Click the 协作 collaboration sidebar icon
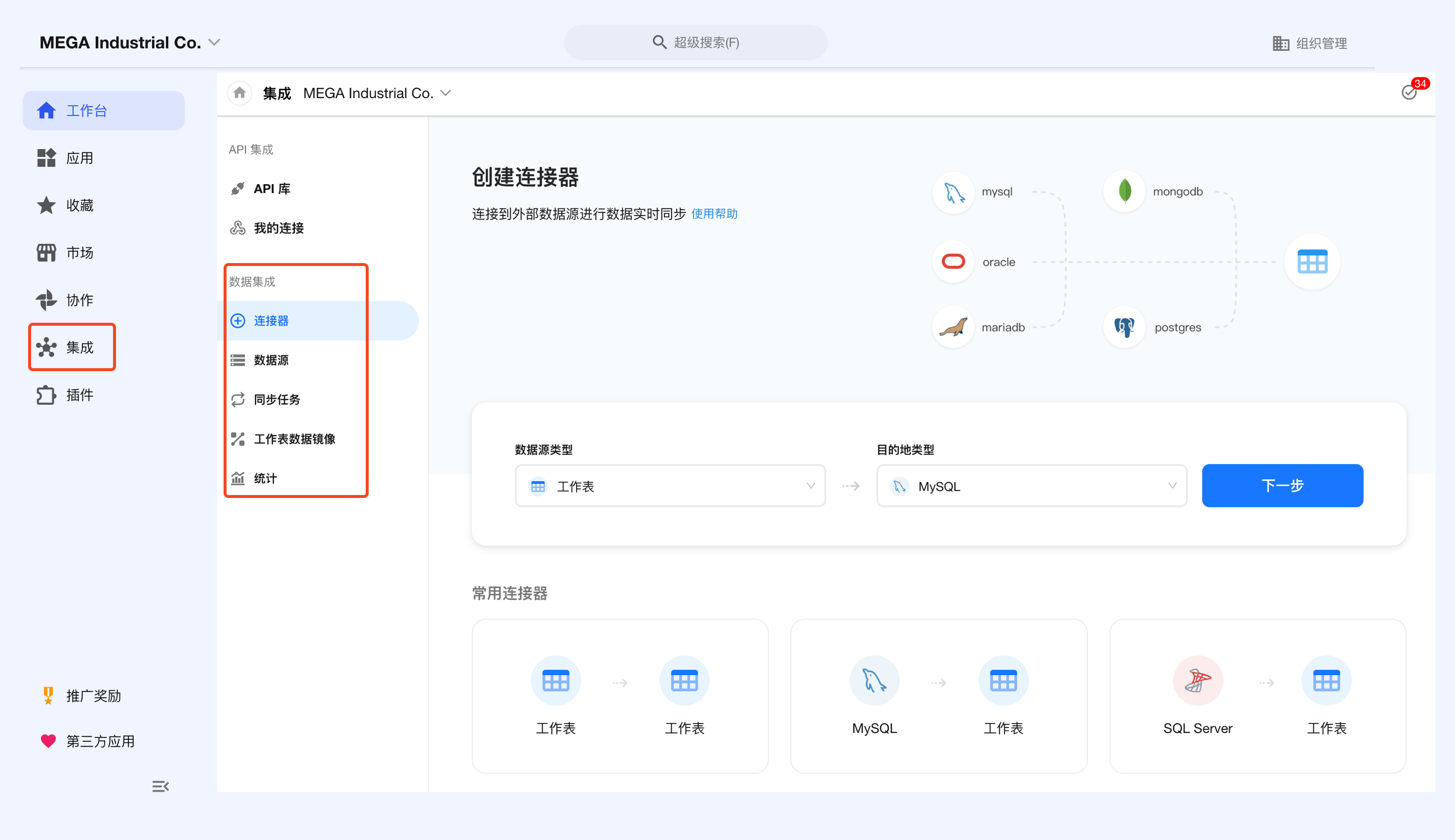 click(x=47, y=300)
